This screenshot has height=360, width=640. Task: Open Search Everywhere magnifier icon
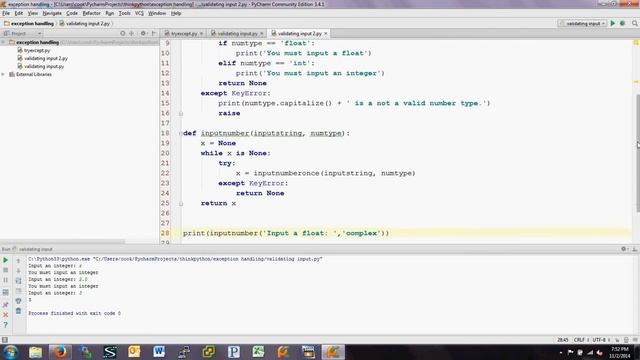[635, 24]
